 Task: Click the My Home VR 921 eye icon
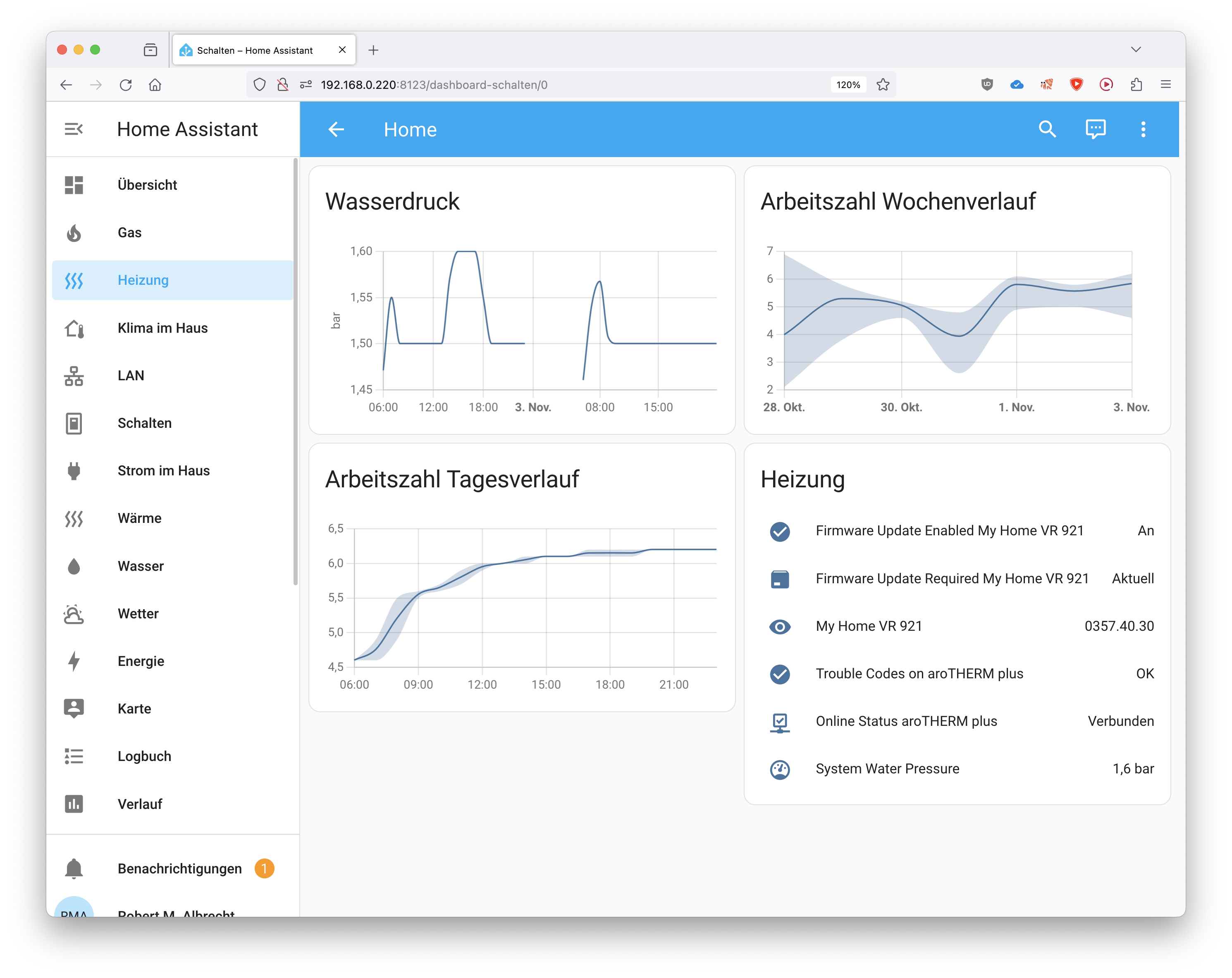pos(779,627)
